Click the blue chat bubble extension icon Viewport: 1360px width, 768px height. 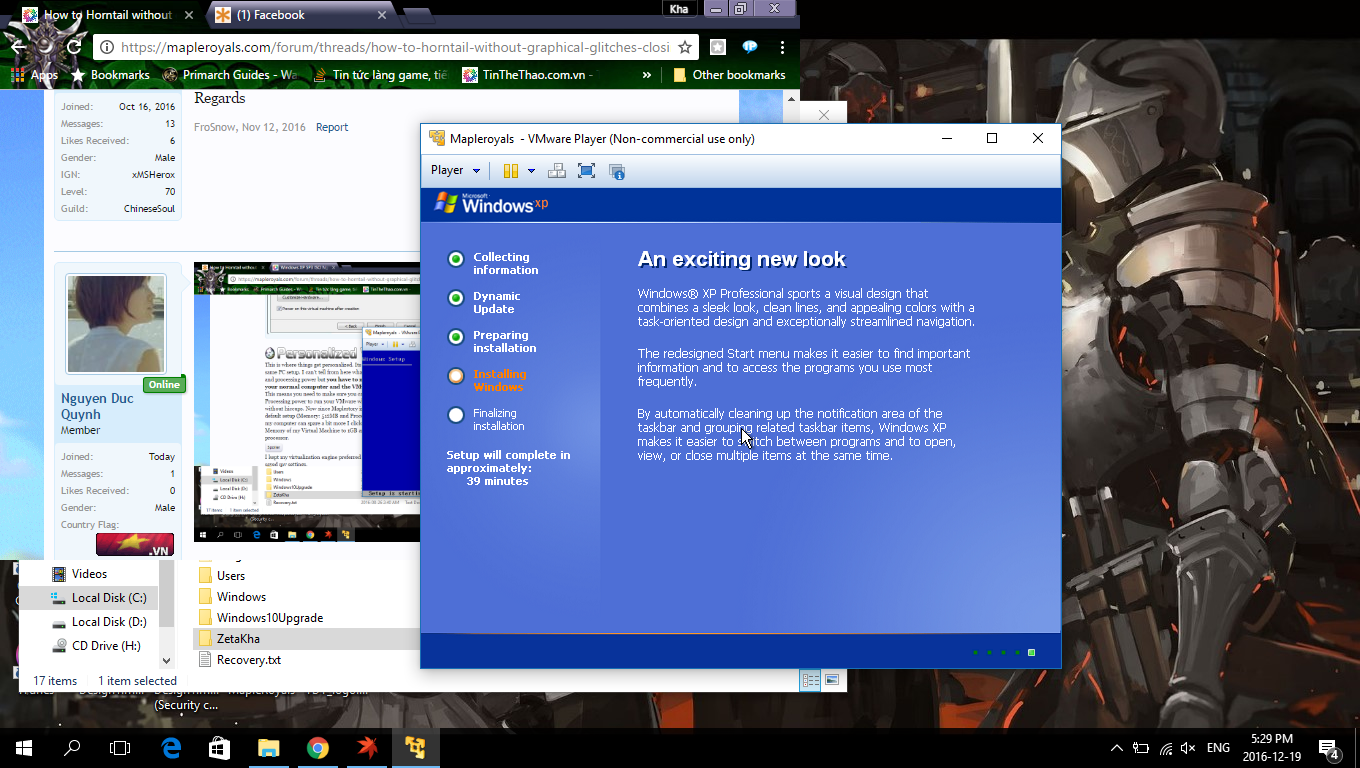pyautogui.click(x=749, y=47)
